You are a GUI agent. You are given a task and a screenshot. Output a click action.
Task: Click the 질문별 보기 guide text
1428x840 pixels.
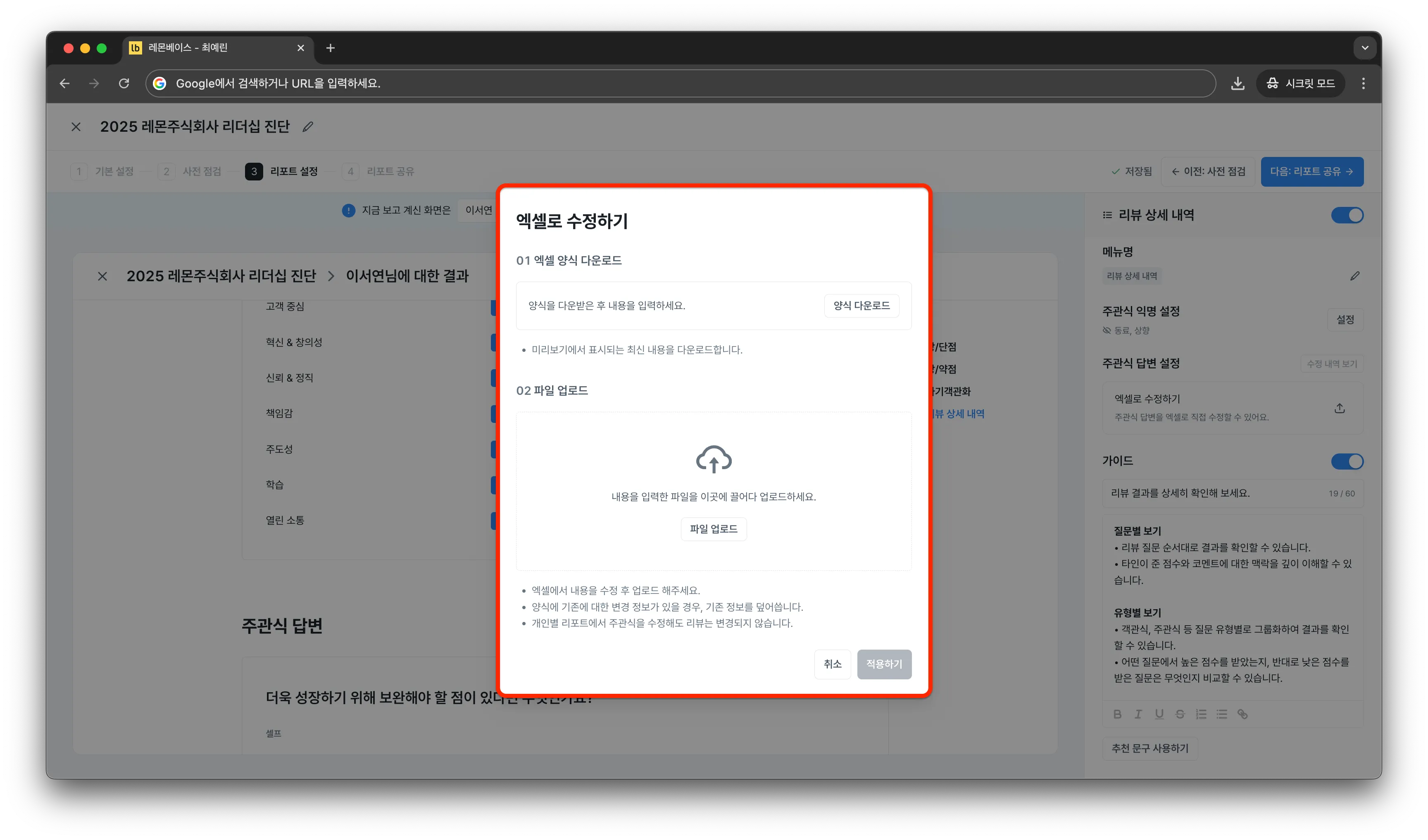coord(1137,531)
